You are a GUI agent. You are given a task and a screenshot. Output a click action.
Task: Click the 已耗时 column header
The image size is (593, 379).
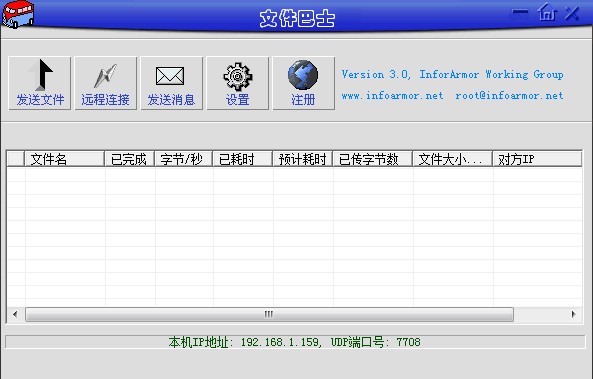pyautogui.click(x=243, y=159)
